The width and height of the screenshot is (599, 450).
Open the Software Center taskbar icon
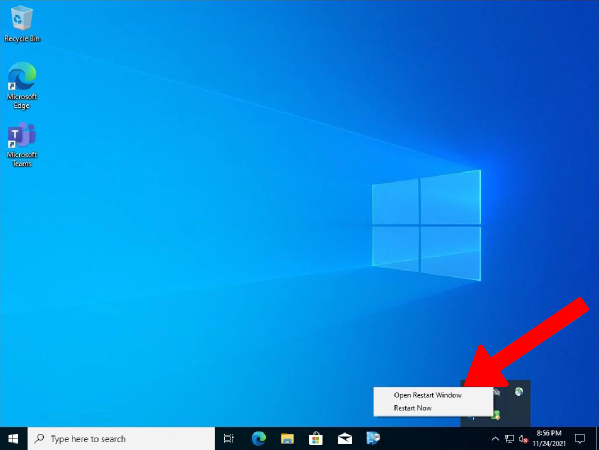point(373,439)
